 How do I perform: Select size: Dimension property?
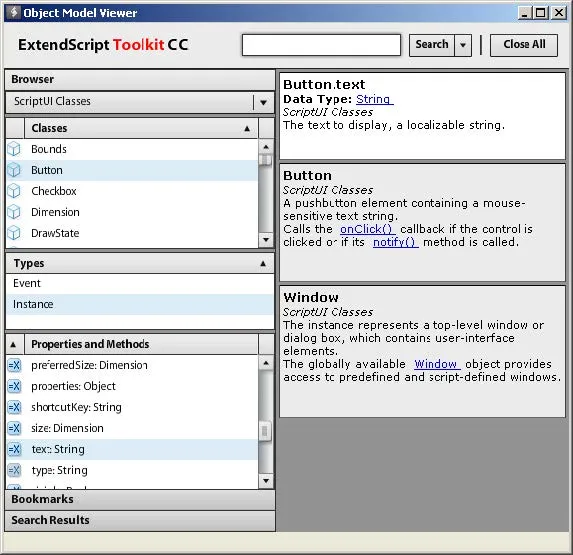[132, 428]
